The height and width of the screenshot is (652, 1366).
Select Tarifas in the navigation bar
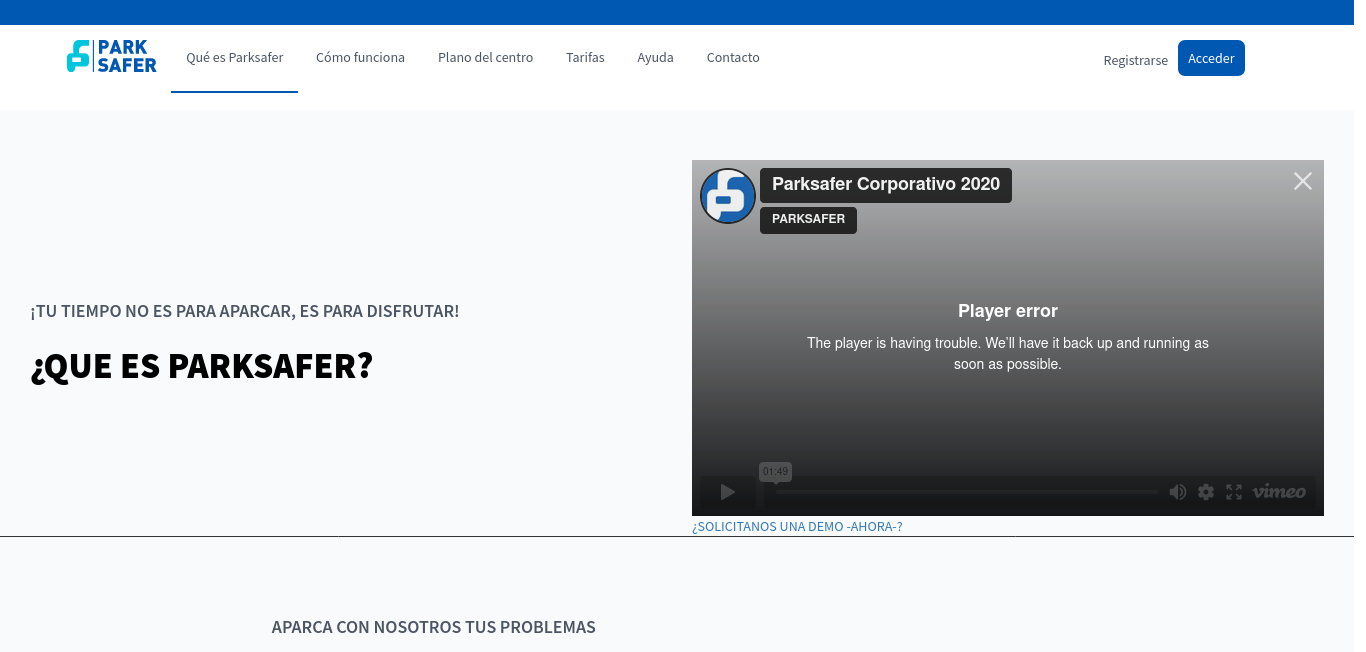coord(585,58)
